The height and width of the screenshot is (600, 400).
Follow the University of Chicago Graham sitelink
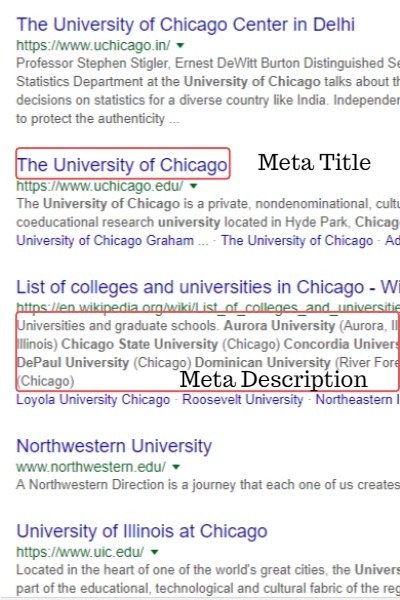112,241
